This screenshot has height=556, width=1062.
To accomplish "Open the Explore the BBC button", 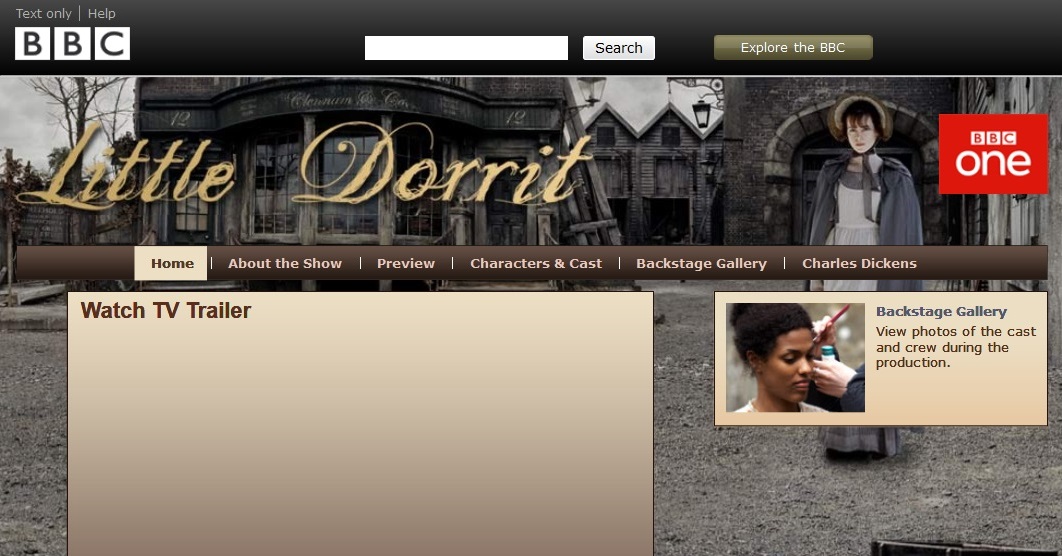I will tap(793, 47).
